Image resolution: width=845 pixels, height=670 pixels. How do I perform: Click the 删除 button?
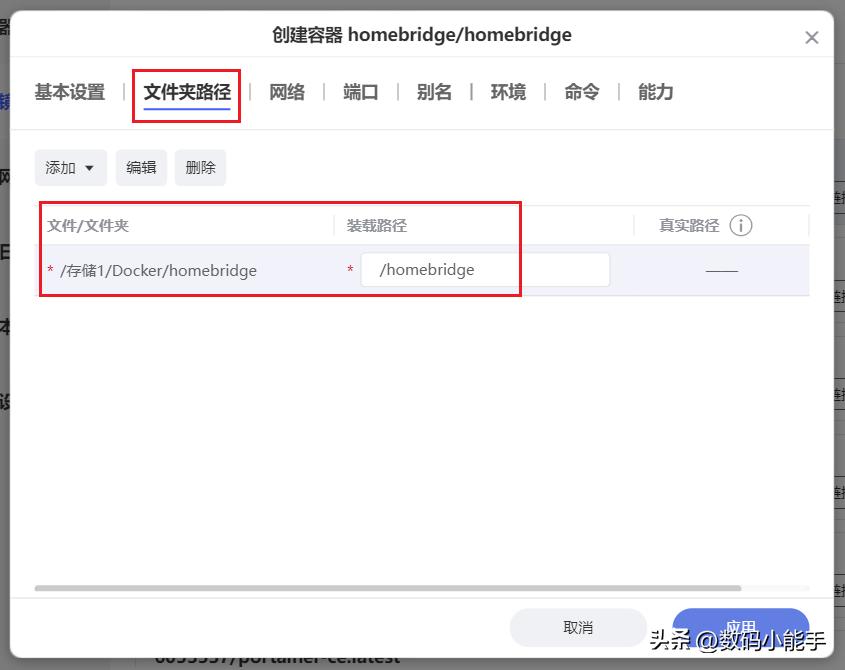[200, 168]
